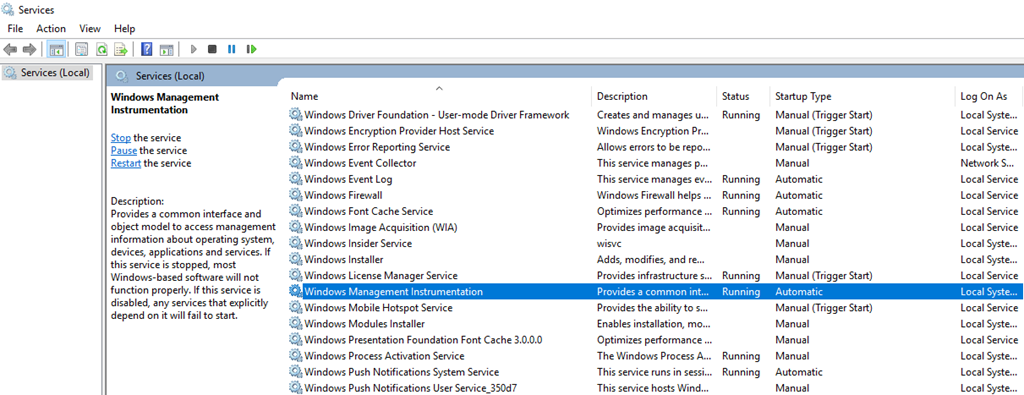Screen dimensions: 1024x395
Task: Select Windows Encryption Provider Host Service row
Action: [655, 131]
